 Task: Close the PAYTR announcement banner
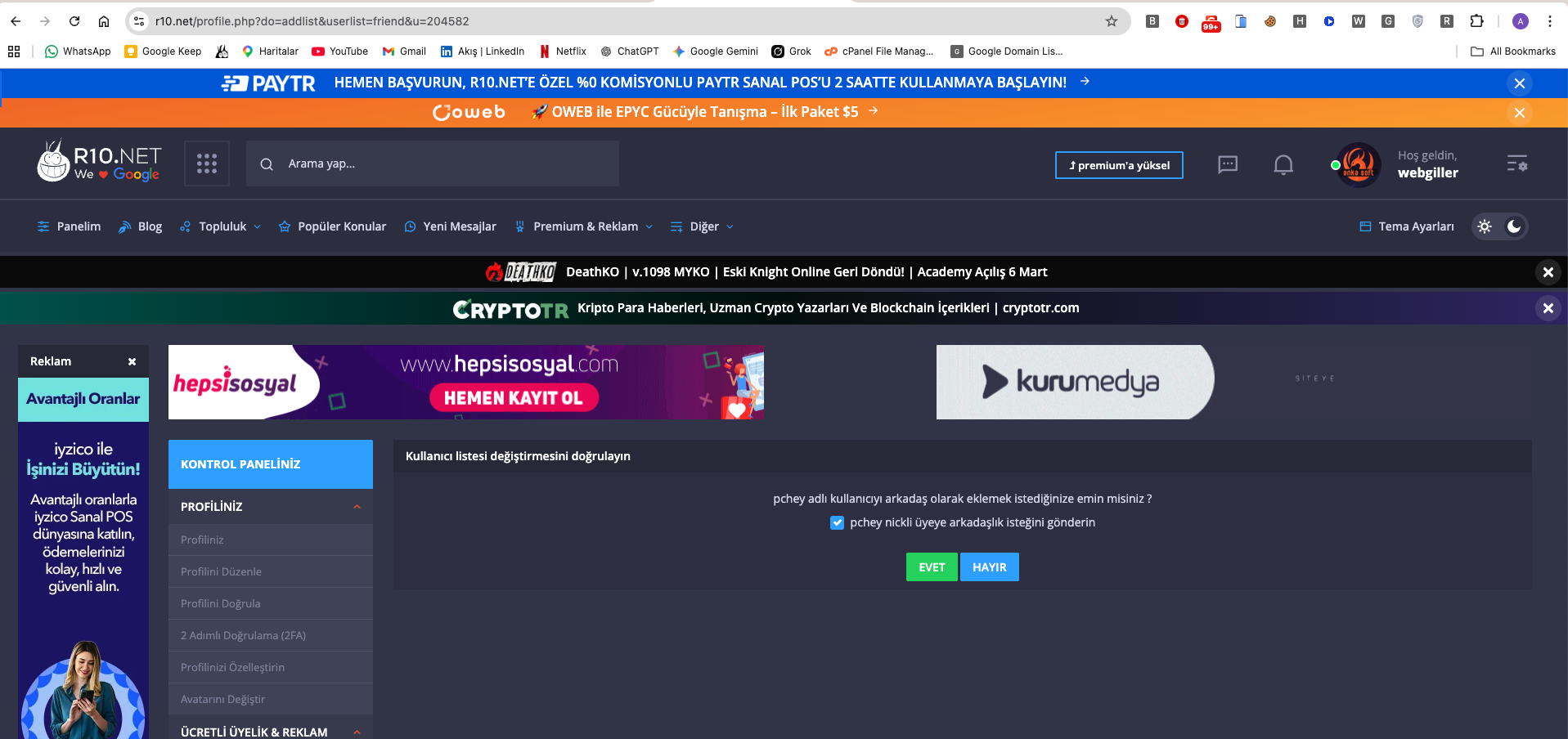pos(1520,83)
